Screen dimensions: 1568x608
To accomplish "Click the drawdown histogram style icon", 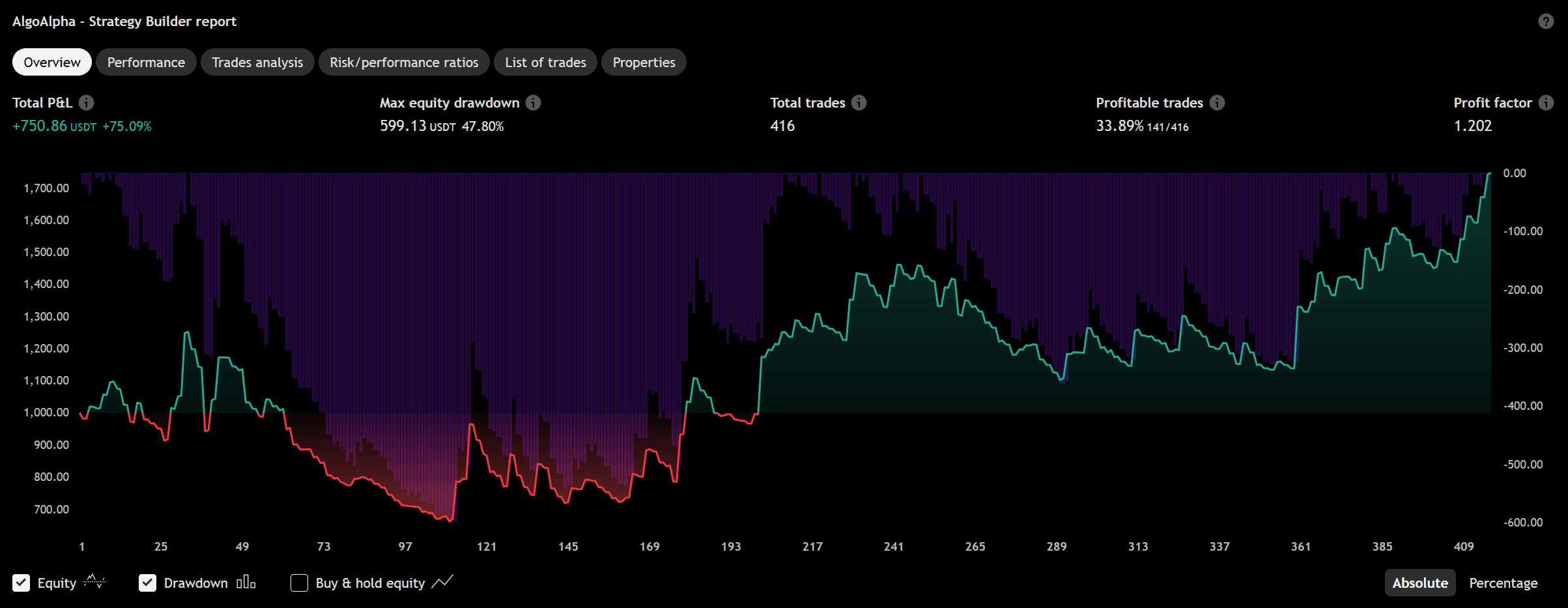I will 246,582.
